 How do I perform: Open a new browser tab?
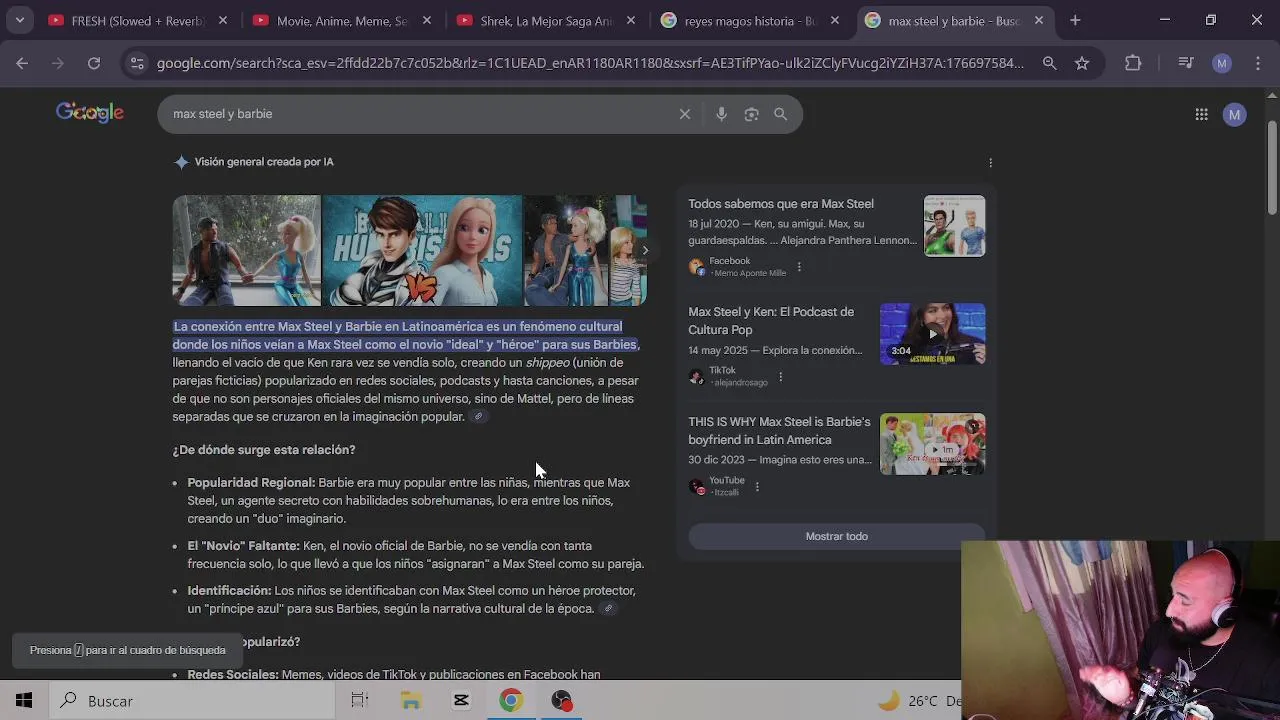1075,20
